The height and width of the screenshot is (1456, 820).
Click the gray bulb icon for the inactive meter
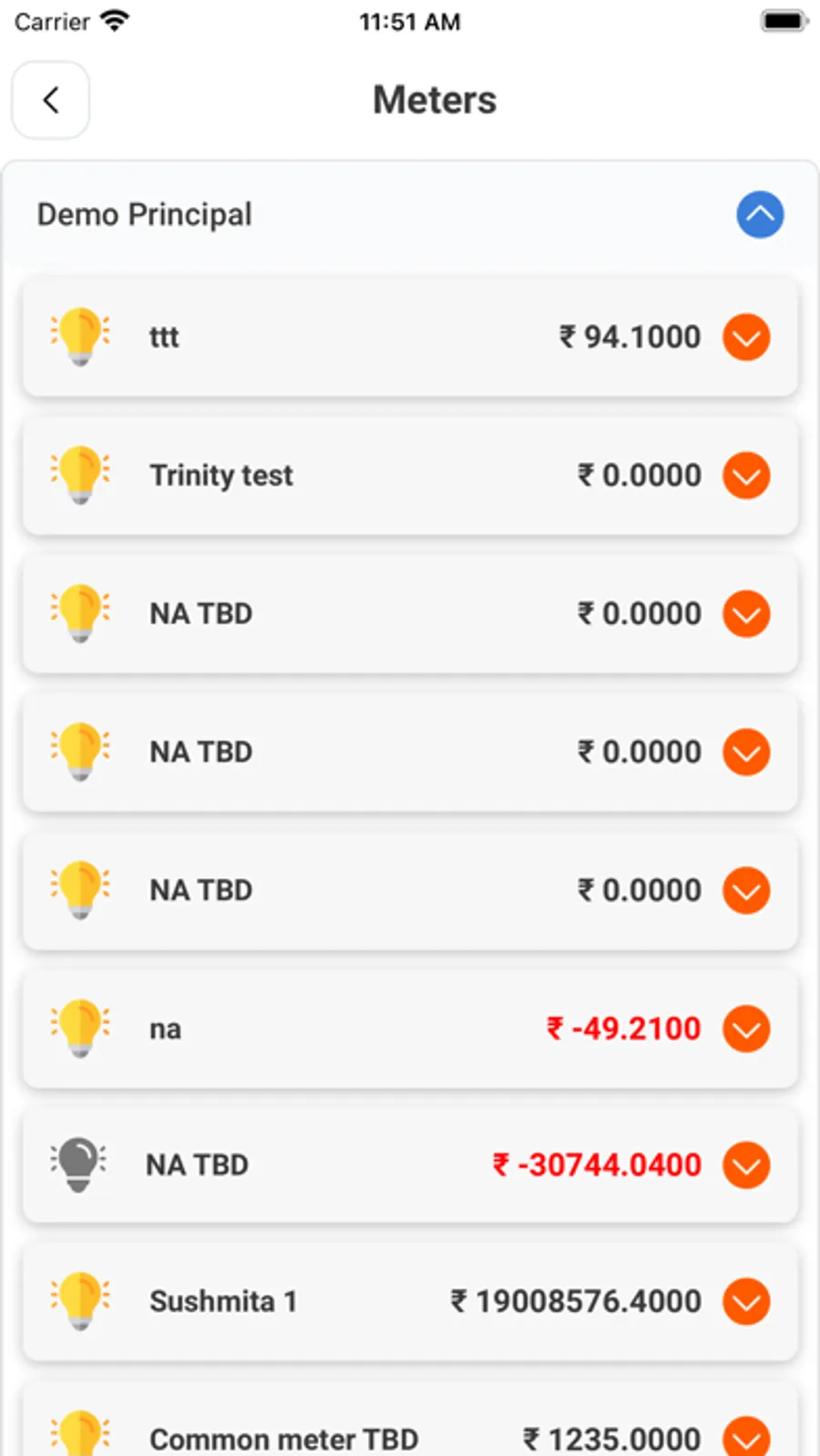(x=78, y=1164)
